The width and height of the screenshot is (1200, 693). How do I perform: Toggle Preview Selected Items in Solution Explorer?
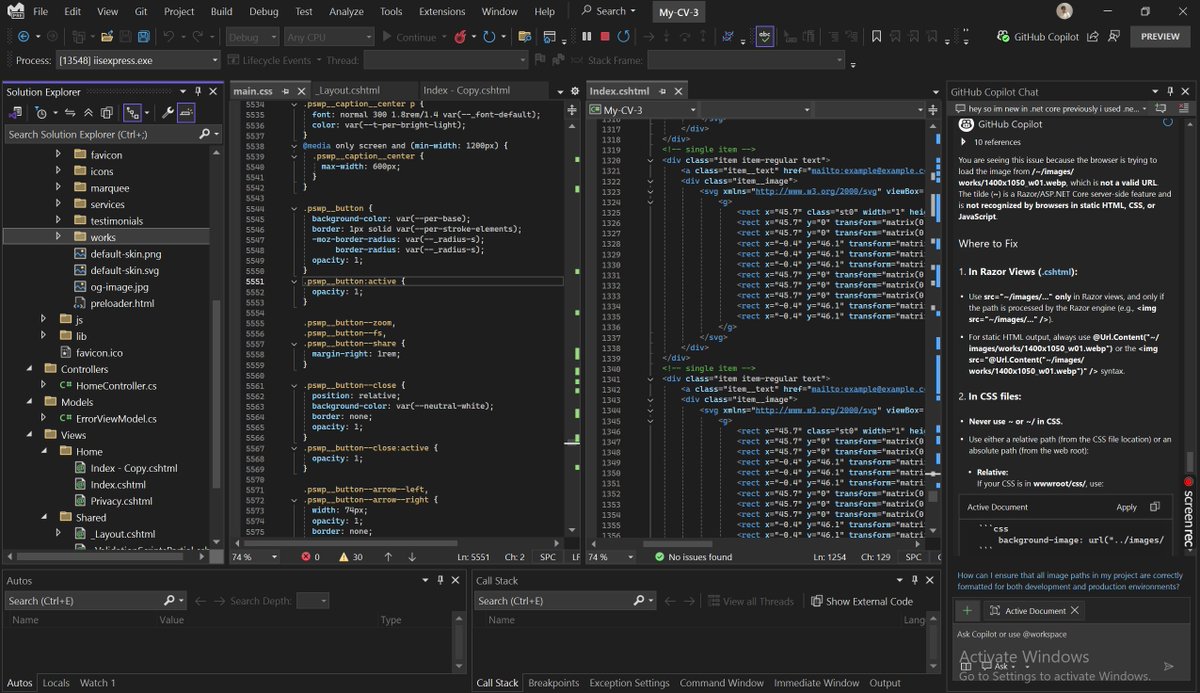[x=186, y=113]
